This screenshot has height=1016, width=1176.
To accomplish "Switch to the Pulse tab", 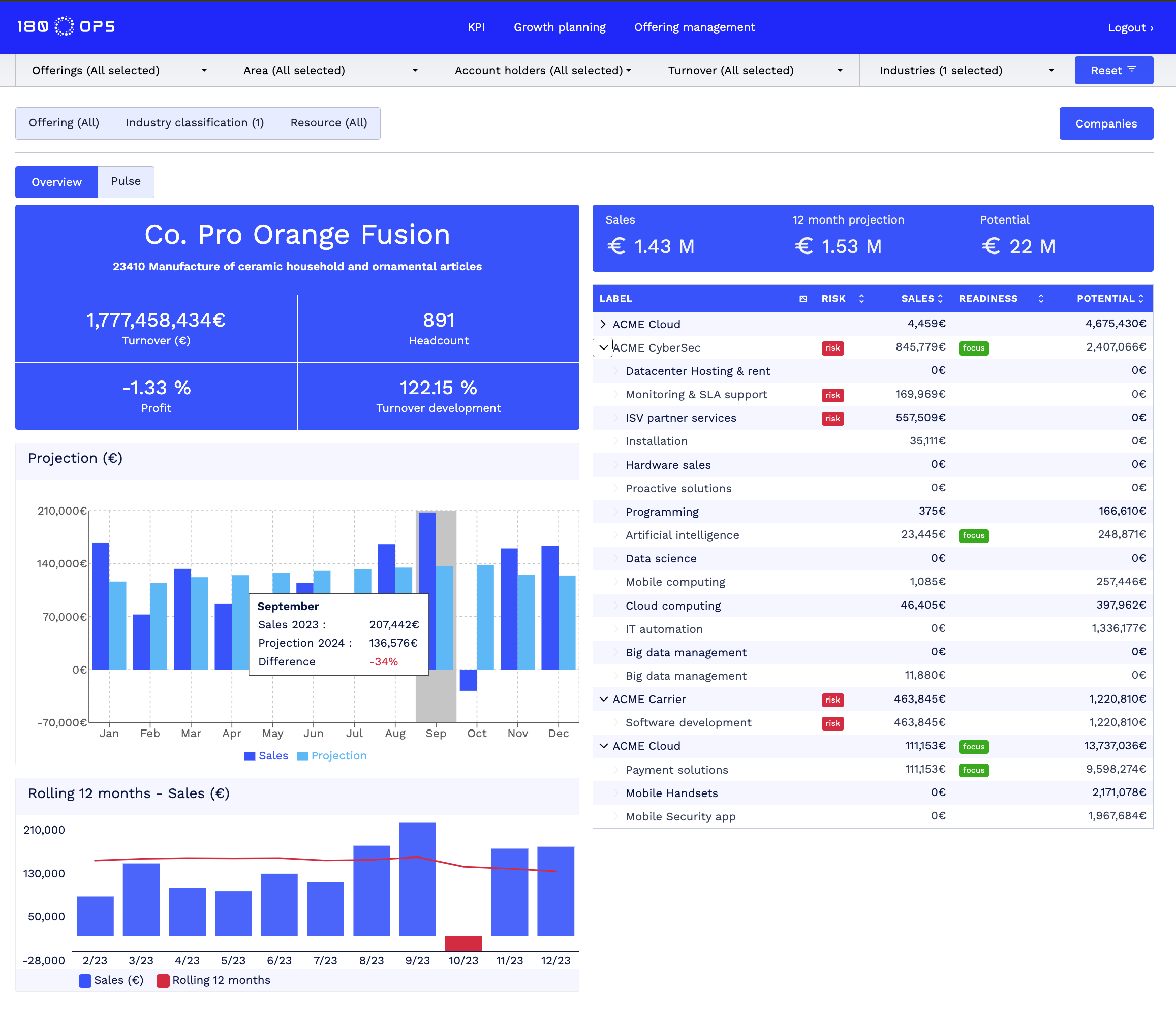I will [x=126, y=181].
